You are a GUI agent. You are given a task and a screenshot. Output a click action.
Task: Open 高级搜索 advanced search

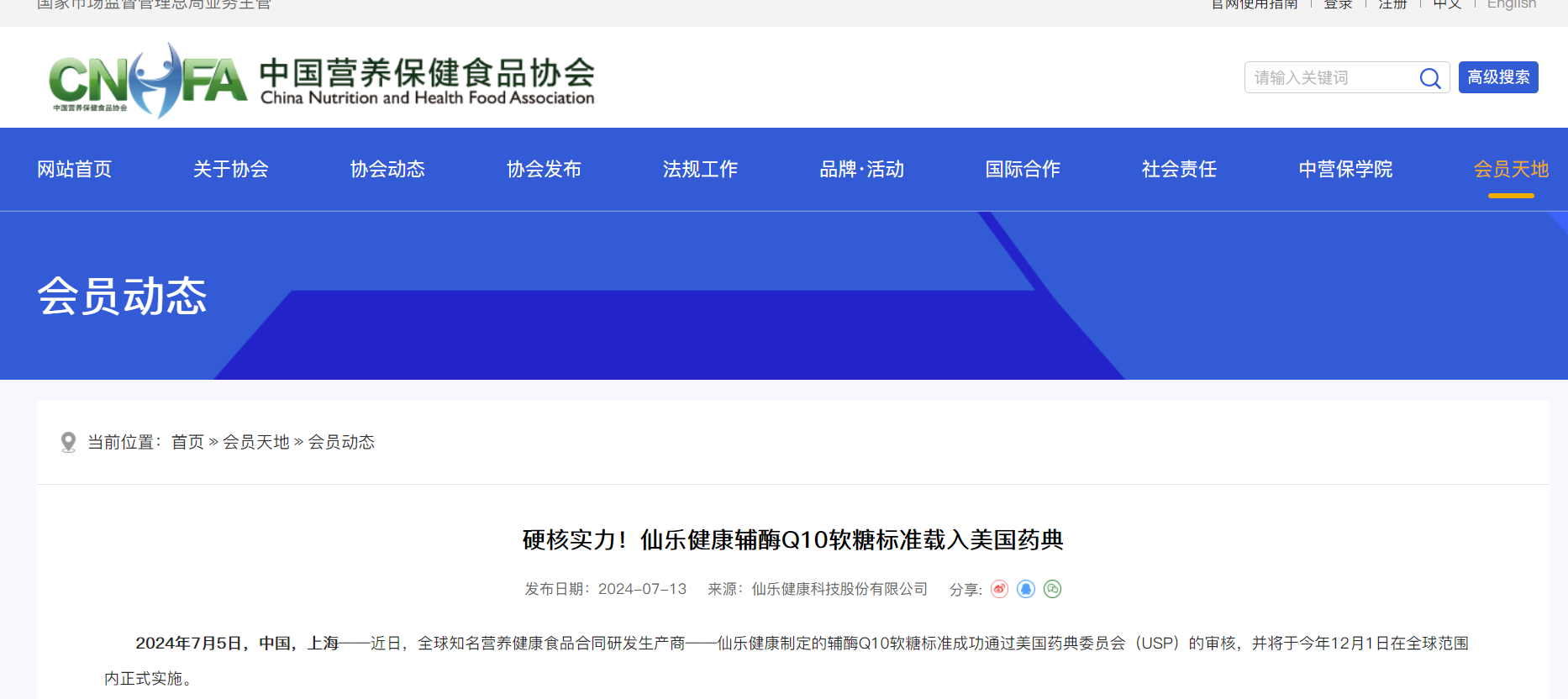tap(1498, 77)
